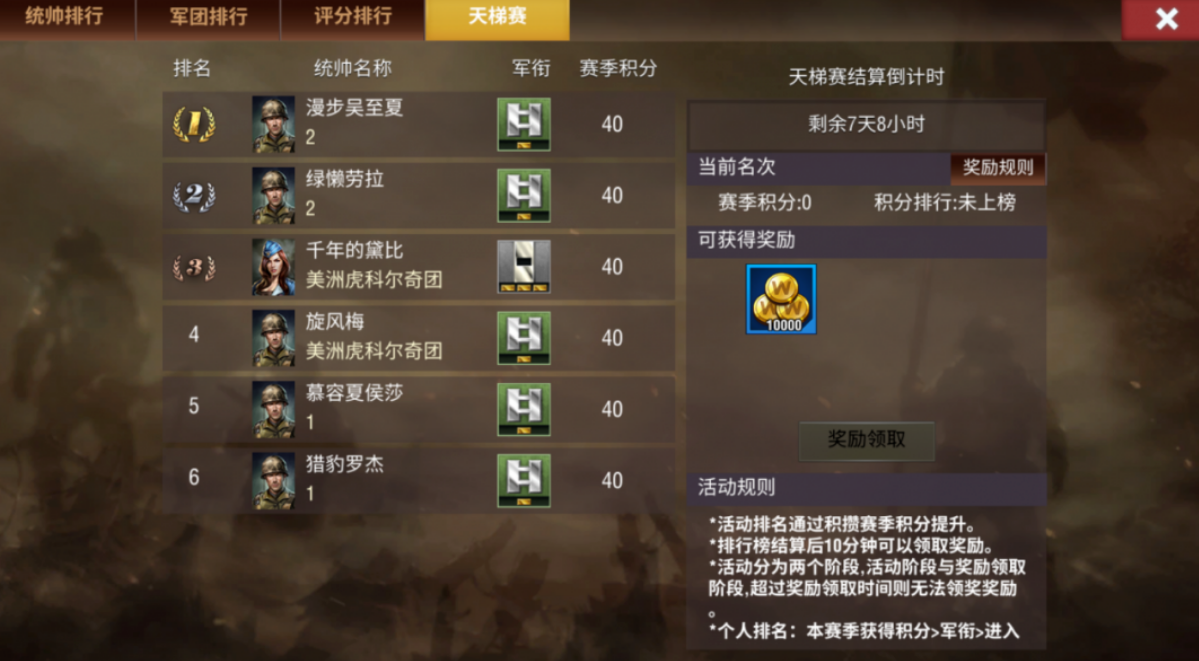This screenshot has height=661, width=1199.
Task: Click the silver second-place laurel badge
Action: [193, 196]
